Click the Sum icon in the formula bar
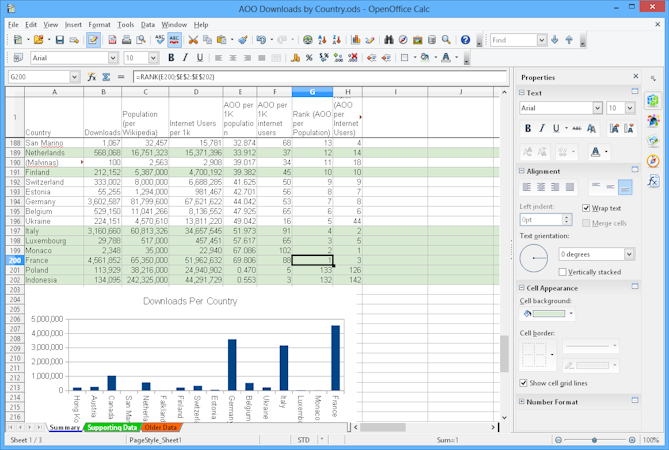 [x=106, y=77]
